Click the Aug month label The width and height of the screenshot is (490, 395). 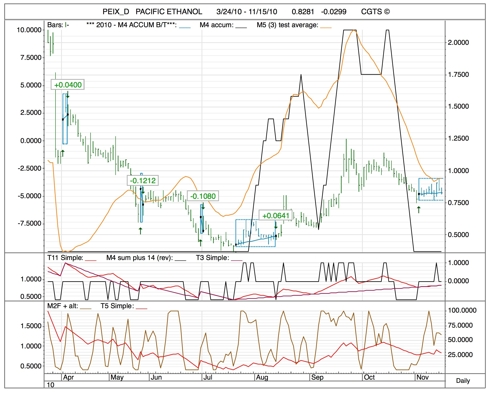pyautogui.click(x=262, y=378)
